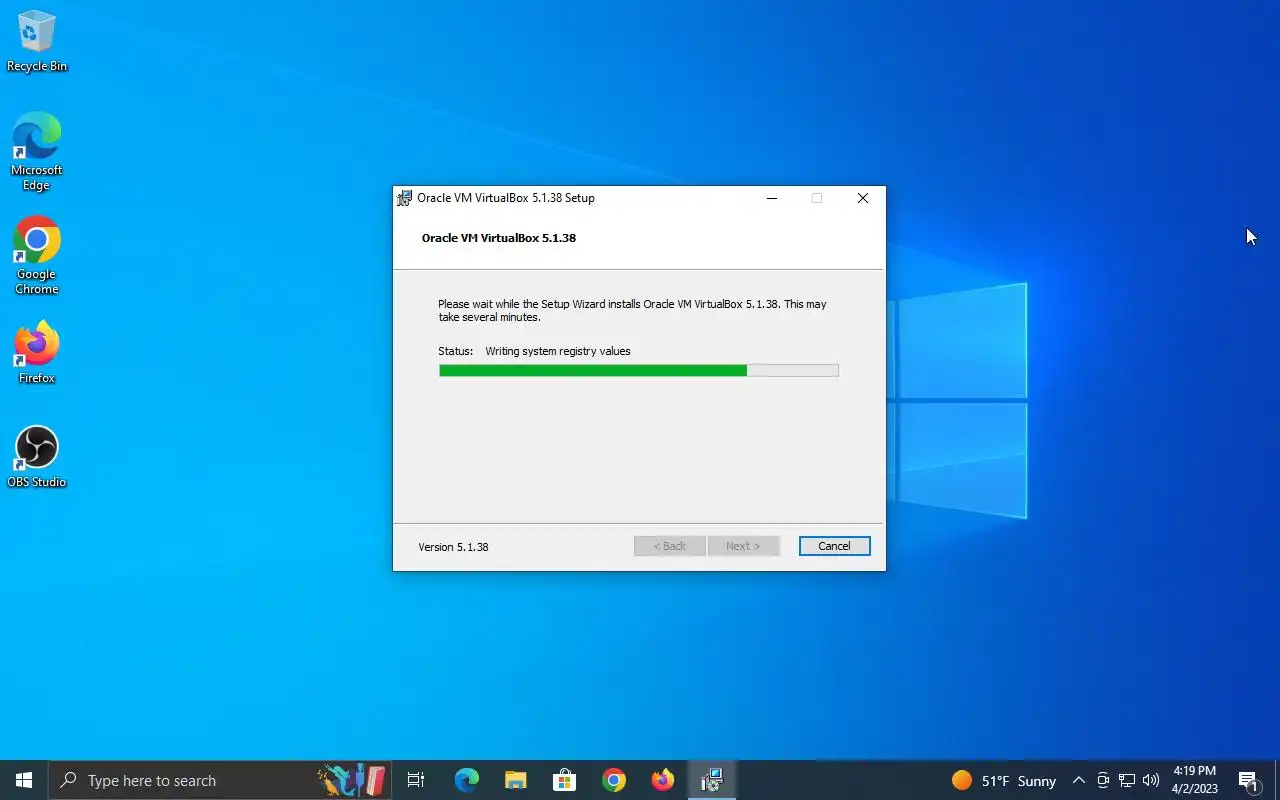
Task: Launch Chrome from the taskbar
Action: coord(614,780)
